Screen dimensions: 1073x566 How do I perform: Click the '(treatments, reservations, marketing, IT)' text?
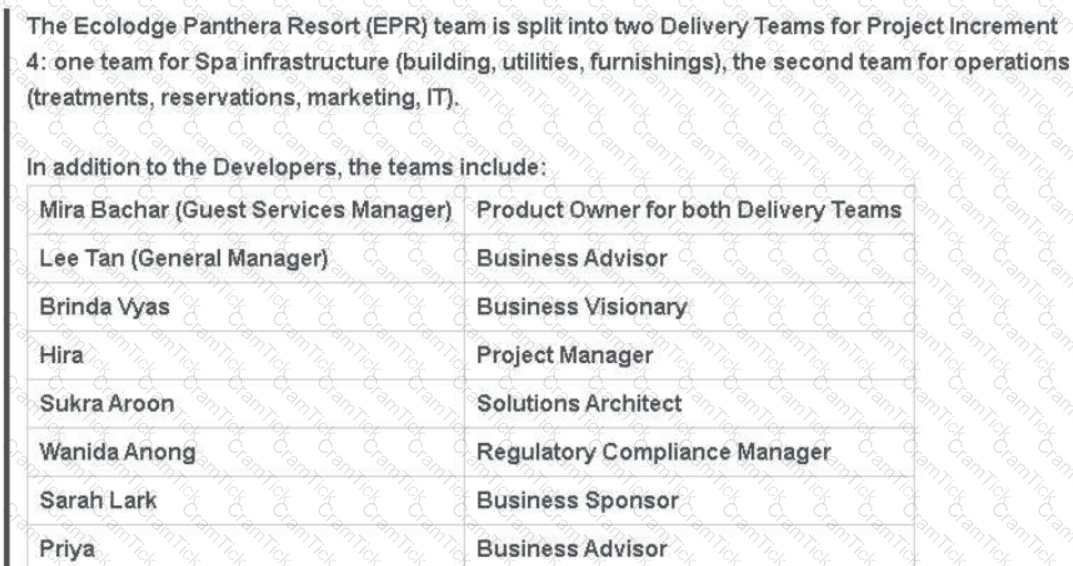pos(242,98)
